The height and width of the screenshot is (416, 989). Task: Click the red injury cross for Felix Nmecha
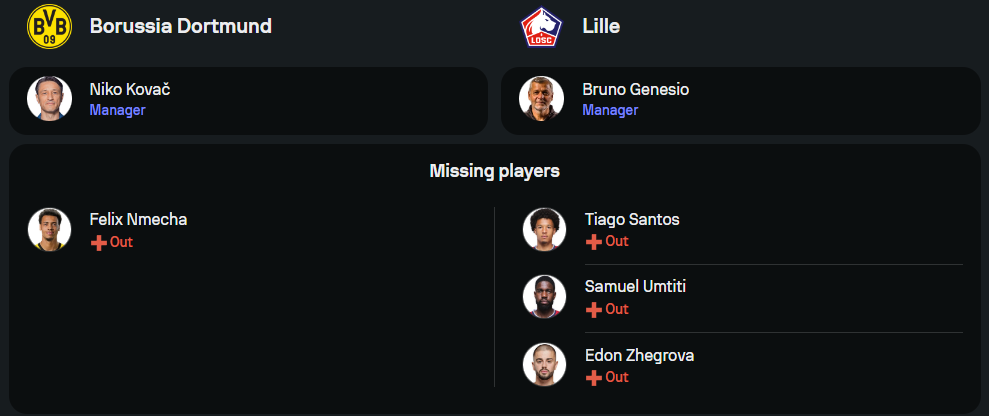(98, 243)
